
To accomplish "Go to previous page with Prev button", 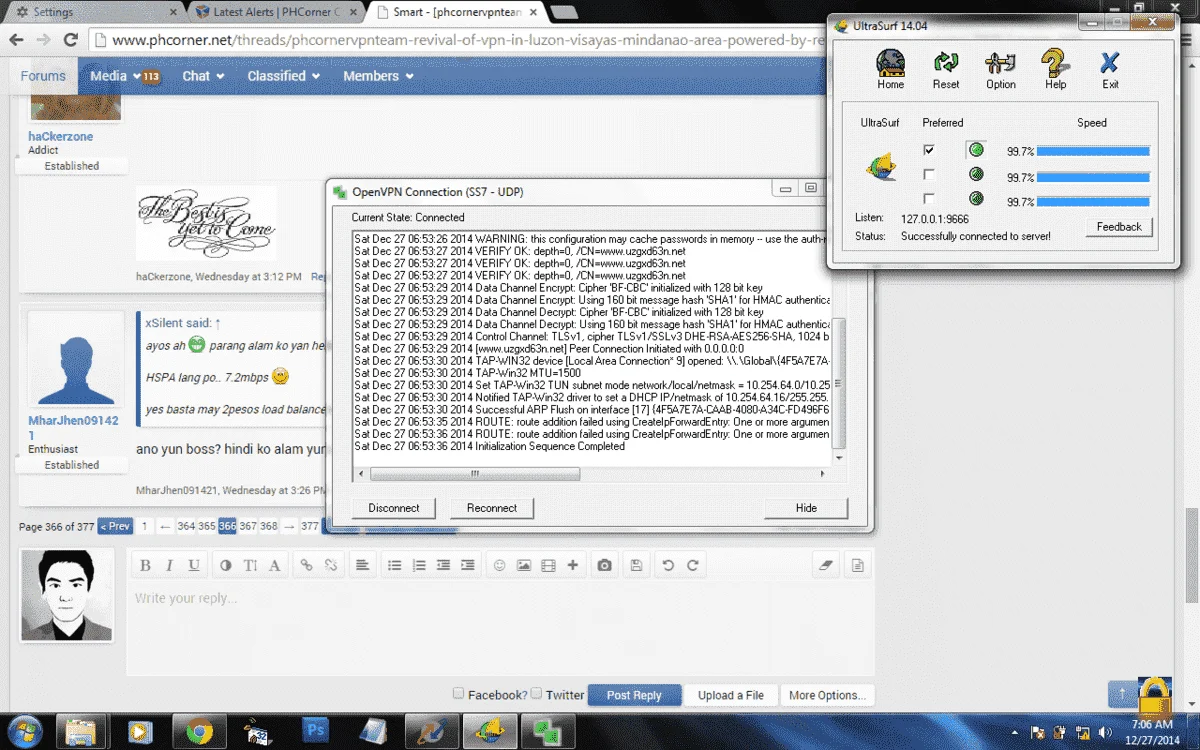I will 114,526.
